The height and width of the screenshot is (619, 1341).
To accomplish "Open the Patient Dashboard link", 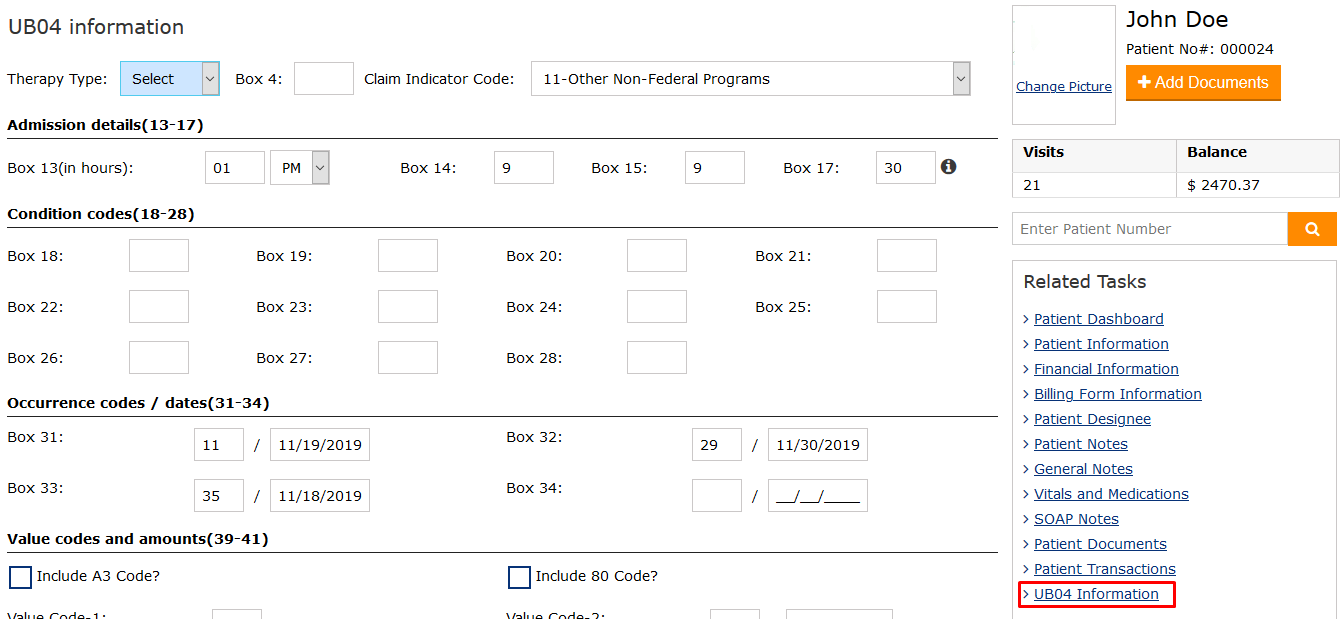I will click(x=1098, y=319).
